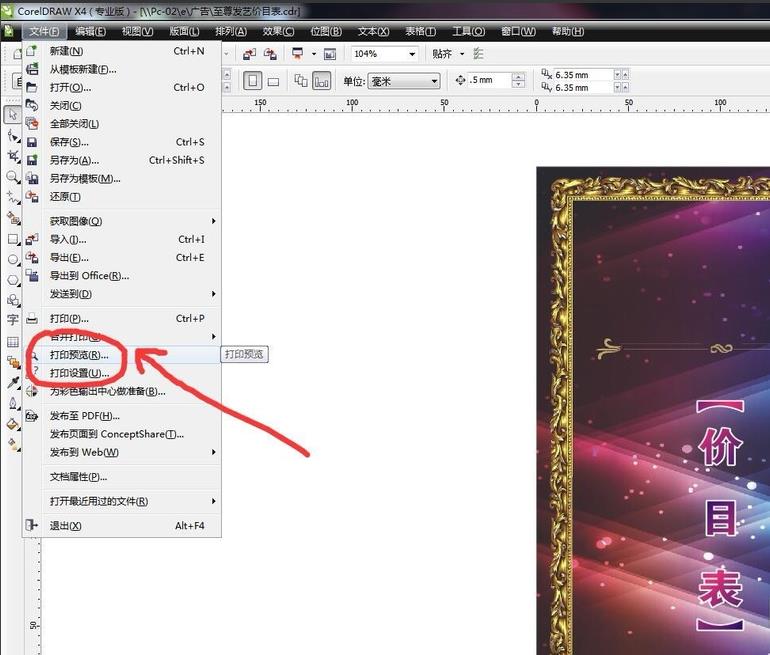Viewport: 770px width, 655px height.
Task: Select the Rectangle tool in toolbox
Action: (x=13, y=239)
